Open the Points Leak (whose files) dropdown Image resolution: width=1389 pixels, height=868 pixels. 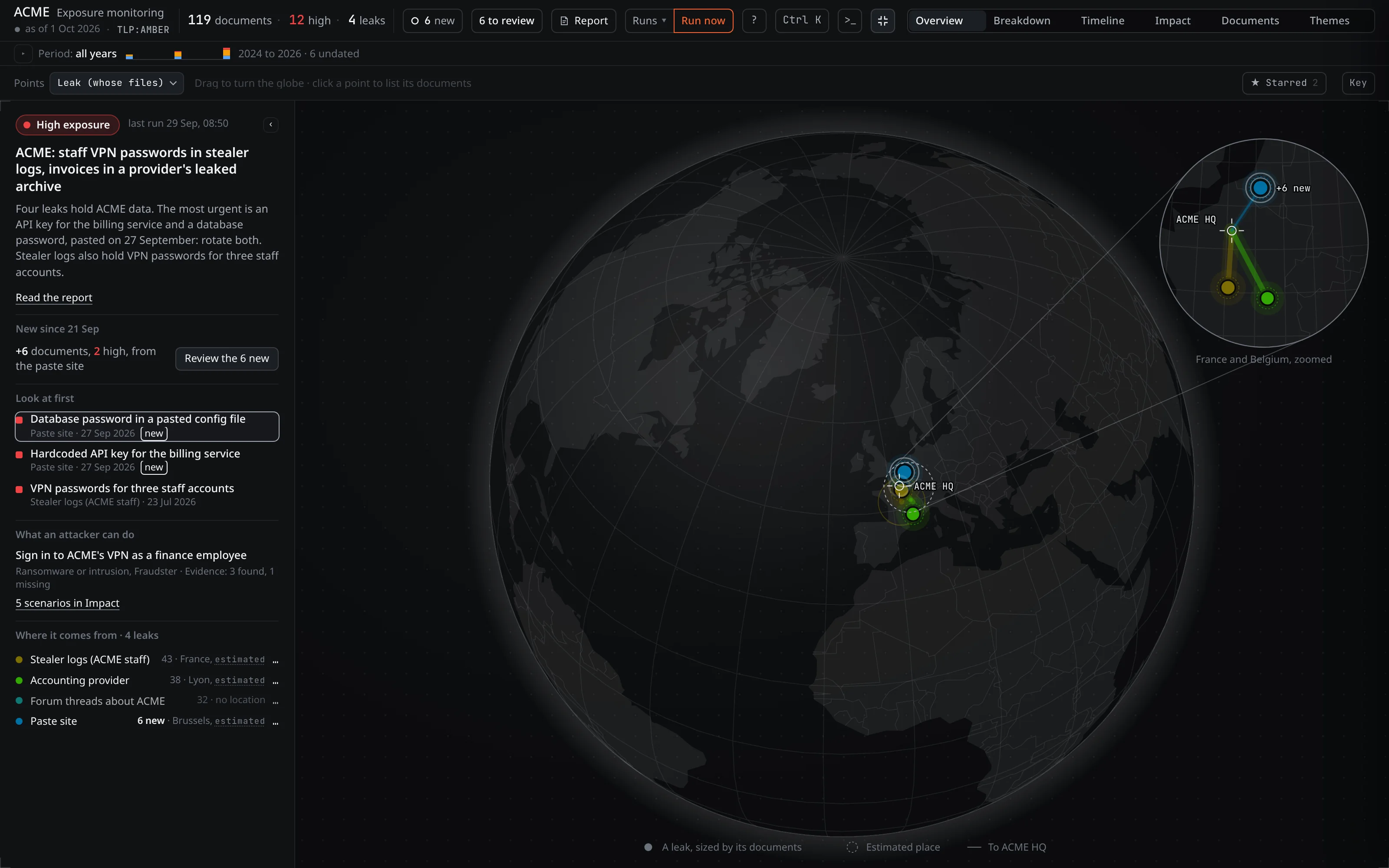tap(116, 83)
